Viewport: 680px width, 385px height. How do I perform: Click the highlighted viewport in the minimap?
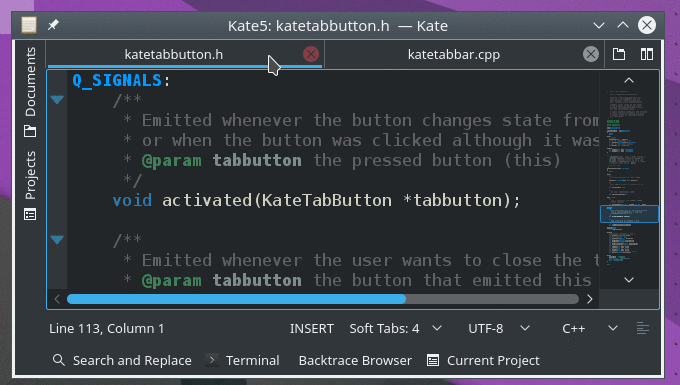click(x=629, y=214)
